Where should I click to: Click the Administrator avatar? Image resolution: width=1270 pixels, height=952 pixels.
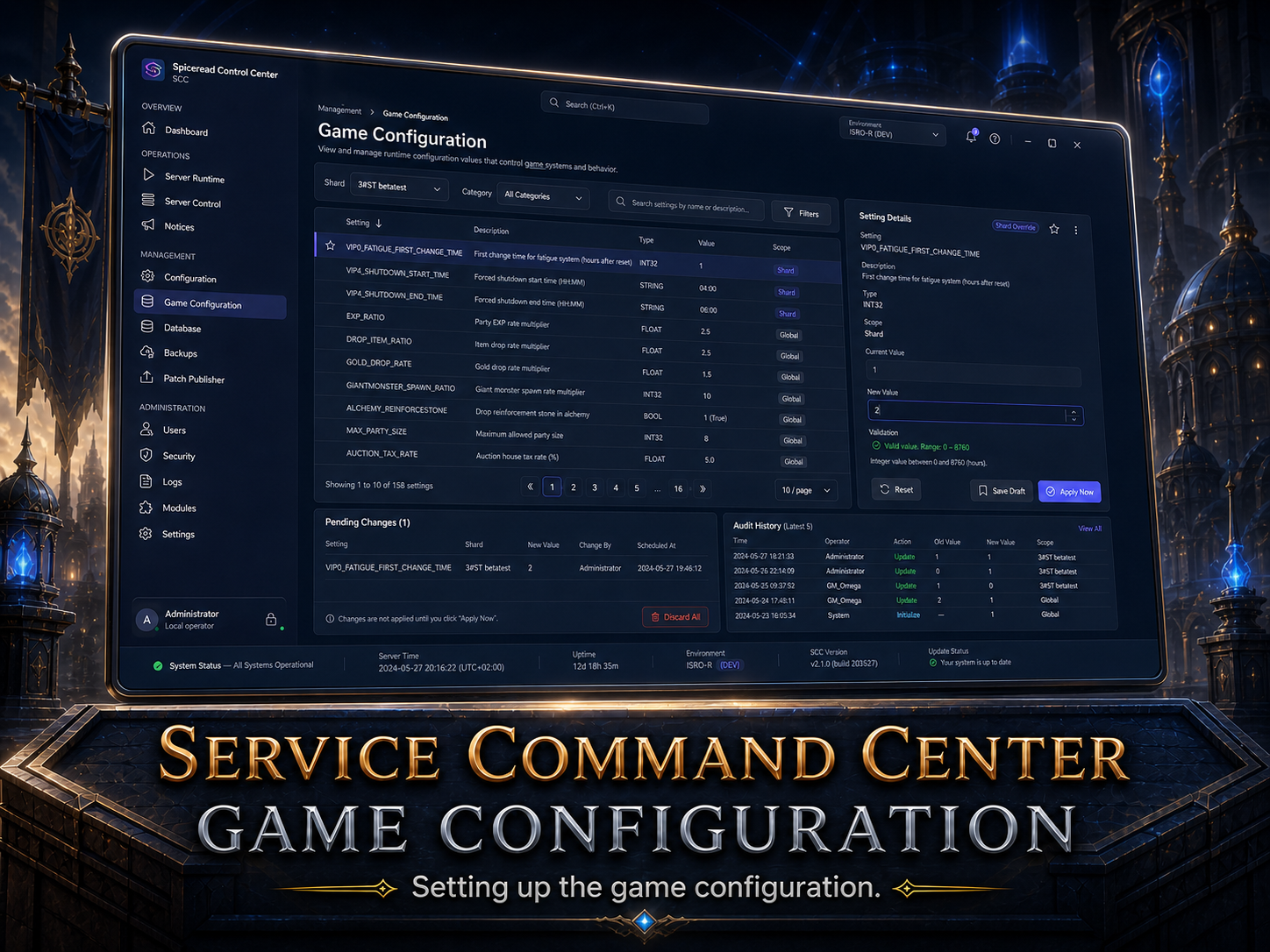(146, 620)
